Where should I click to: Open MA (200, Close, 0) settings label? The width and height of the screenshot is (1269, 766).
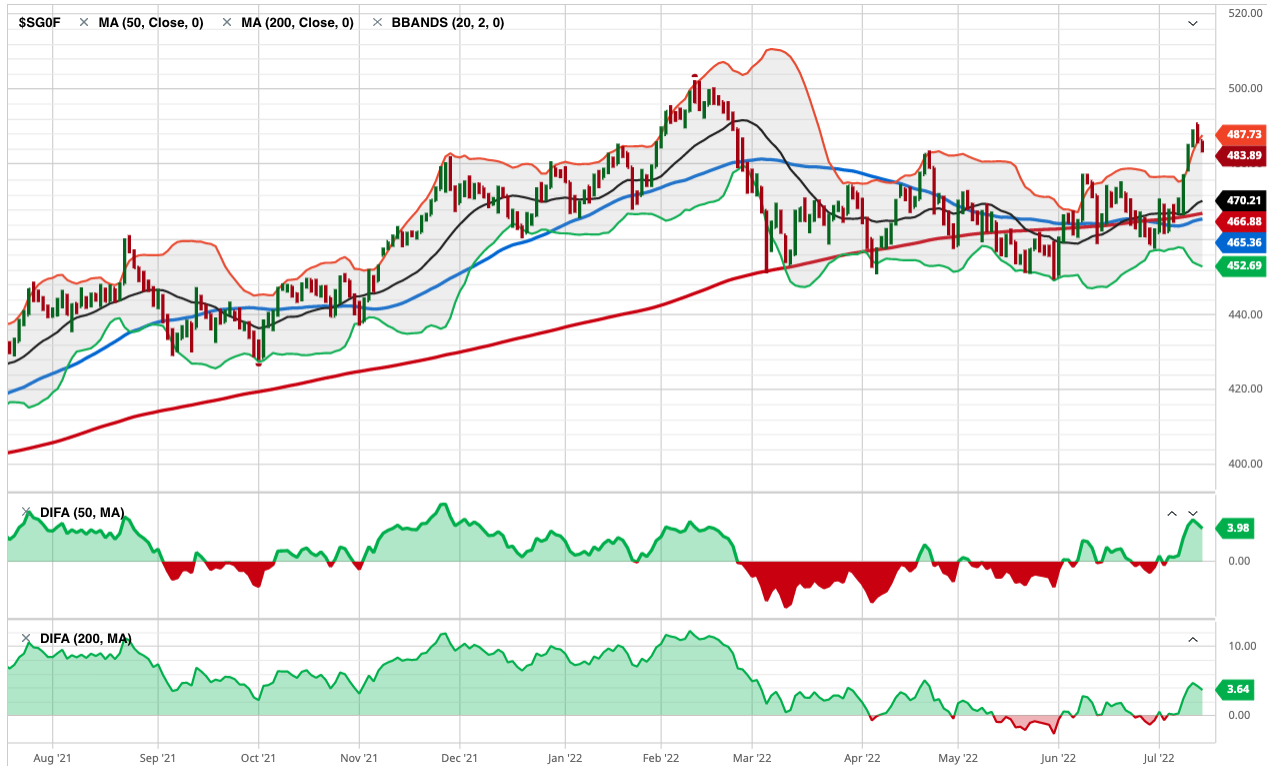pyautogui.click(x=297, y=22)
